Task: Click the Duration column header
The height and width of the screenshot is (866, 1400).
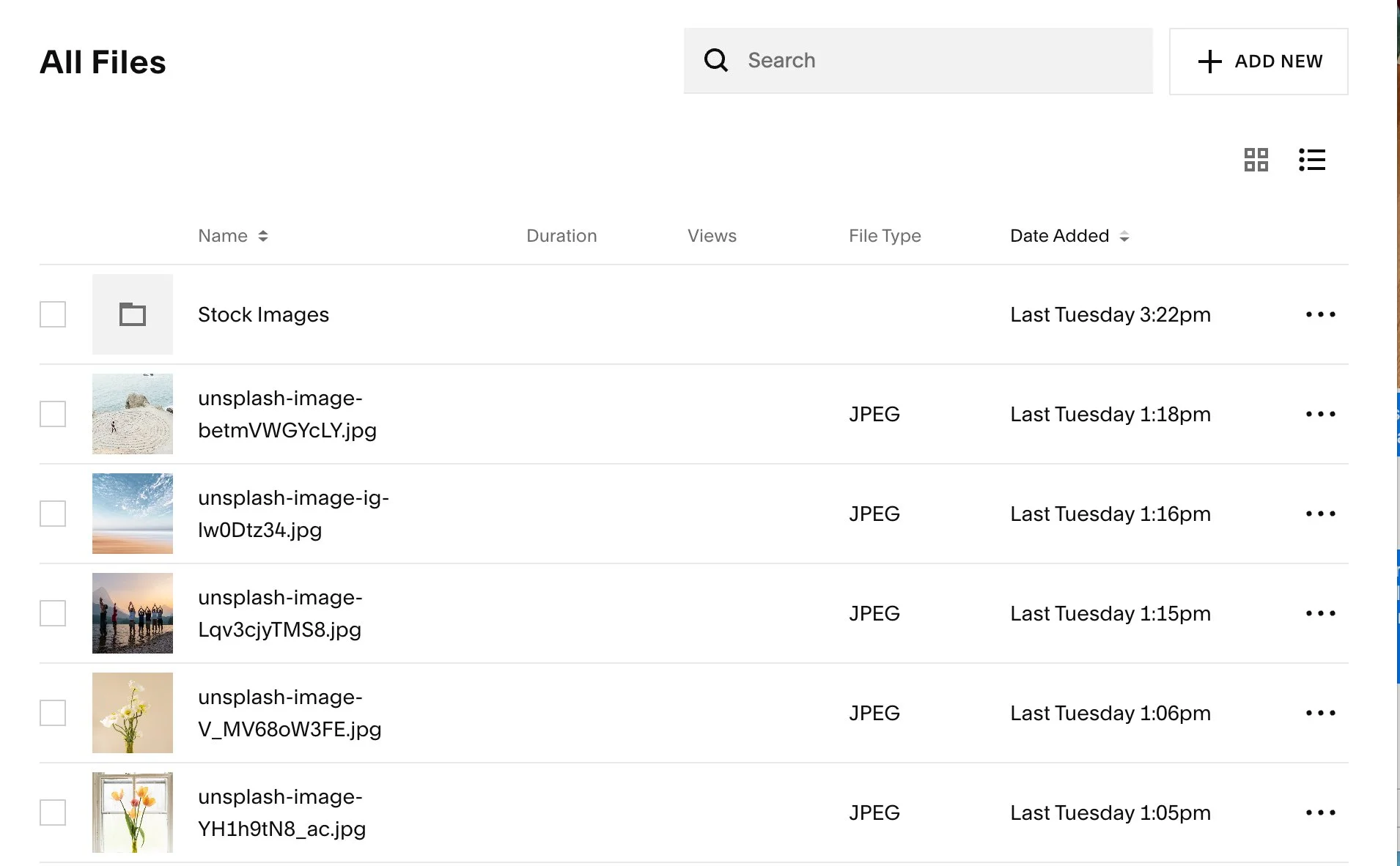Action: tap(561, 235)
